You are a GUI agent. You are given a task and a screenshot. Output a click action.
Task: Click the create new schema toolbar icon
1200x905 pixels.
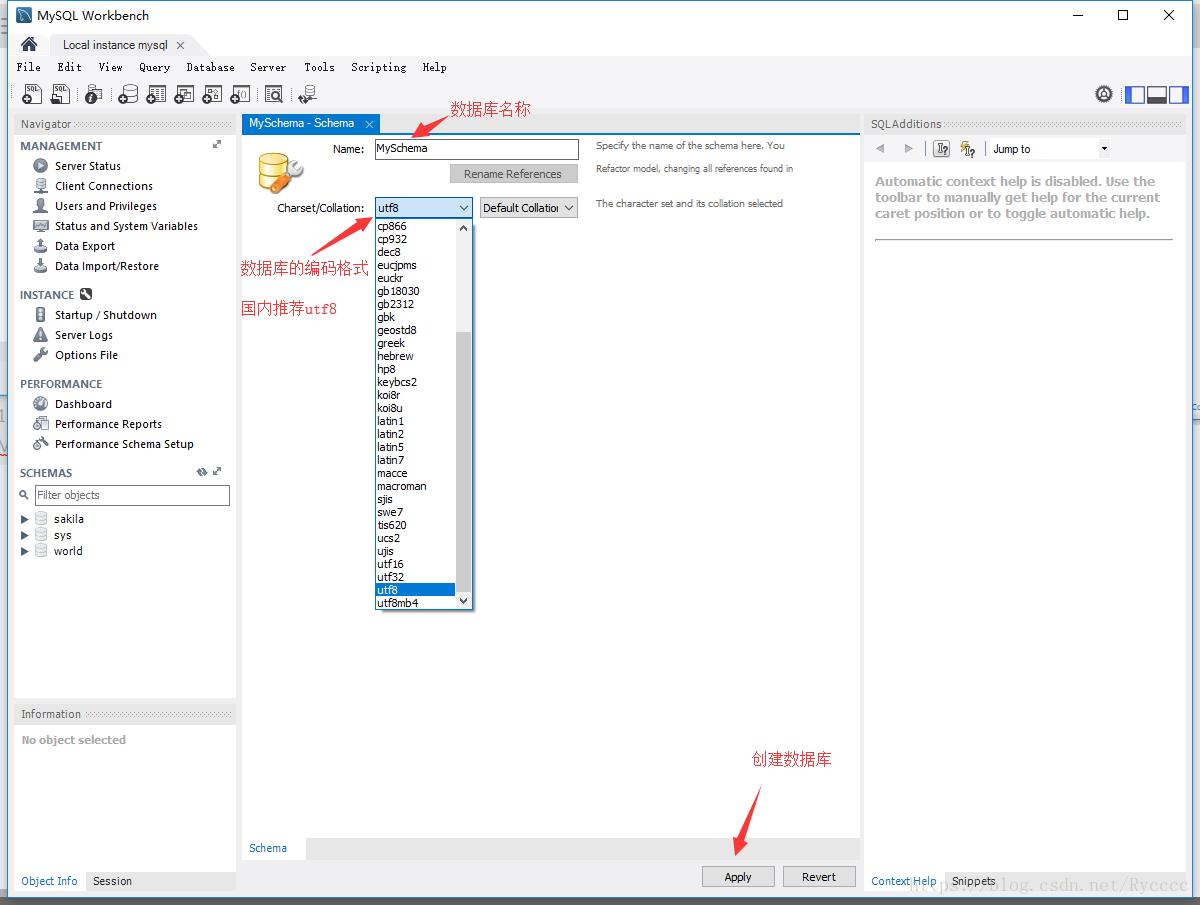[128, 94]
